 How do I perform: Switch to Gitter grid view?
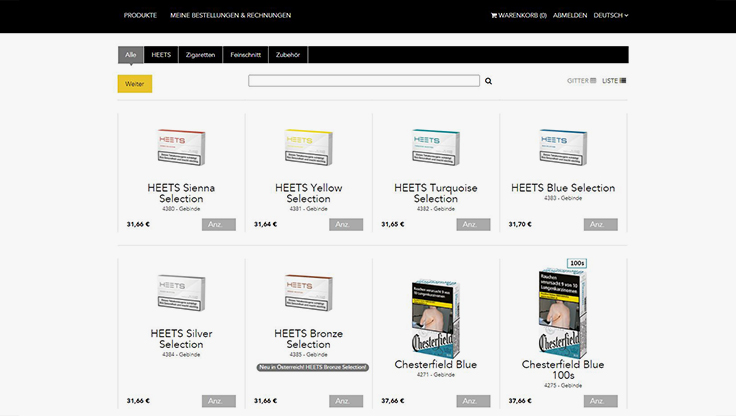pos(581,81)
